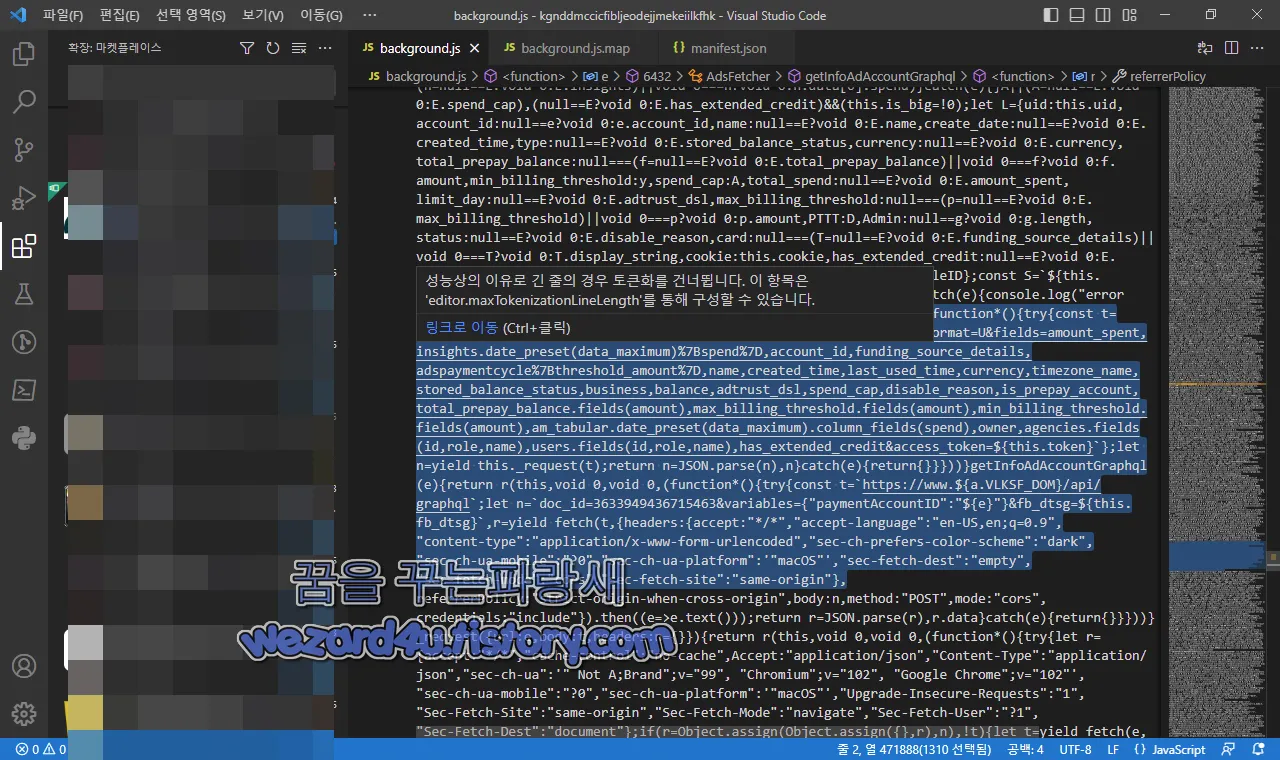The image size is (1280, 760).
Task: Change end of line sequence LF
Action: pos(1113,749)
